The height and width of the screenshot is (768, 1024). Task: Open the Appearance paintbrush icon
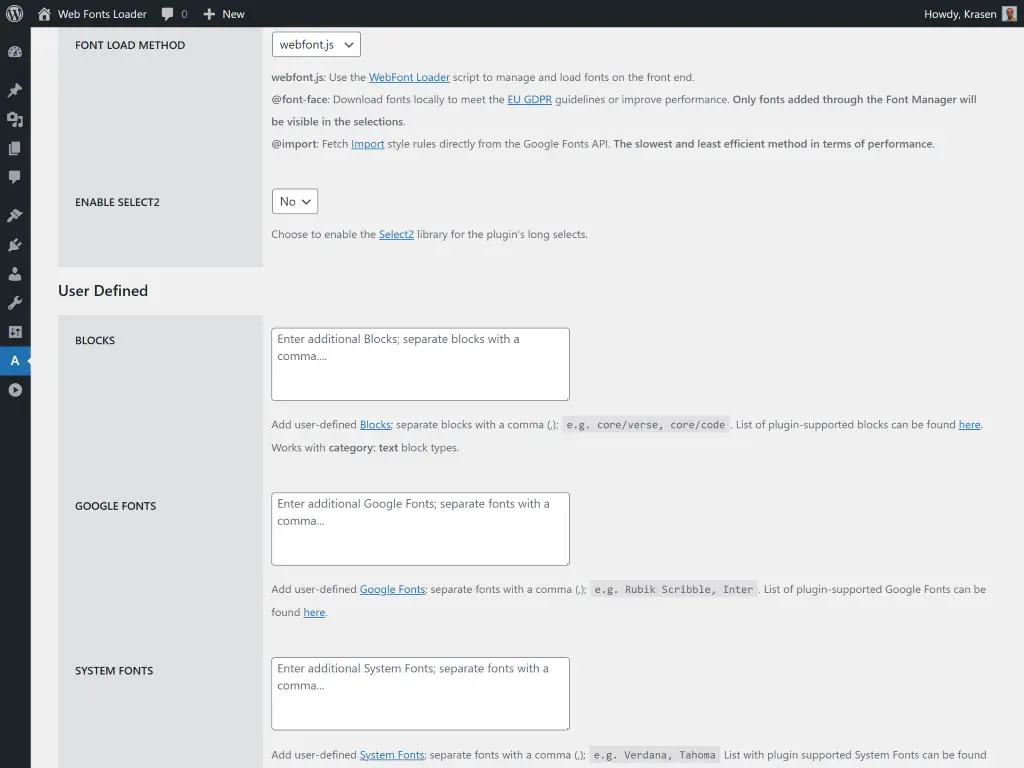click(15, 215)
